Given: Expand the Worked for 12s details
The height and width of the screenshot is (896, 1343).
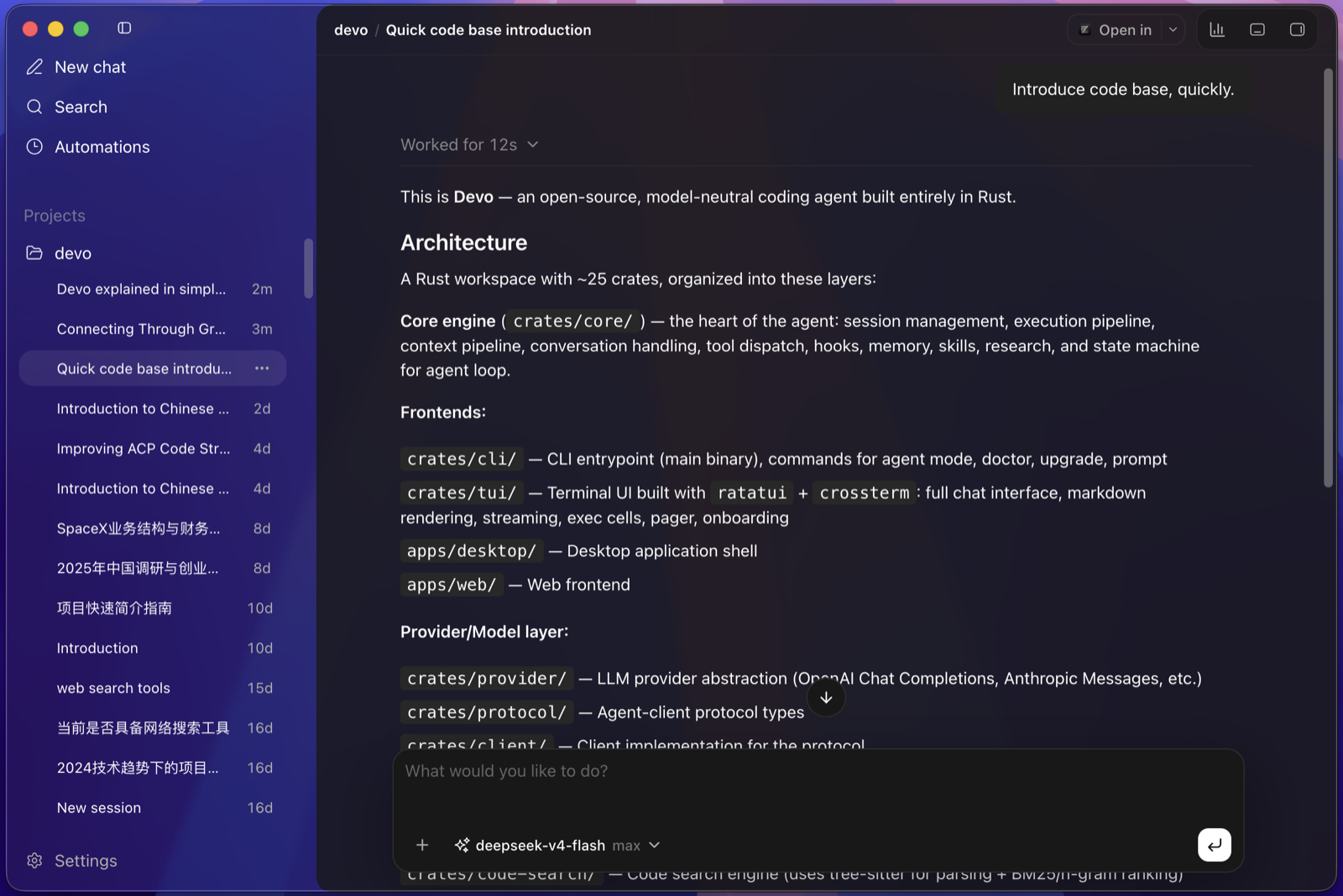Looking at the screenshot, I should (x=469, y=144).
